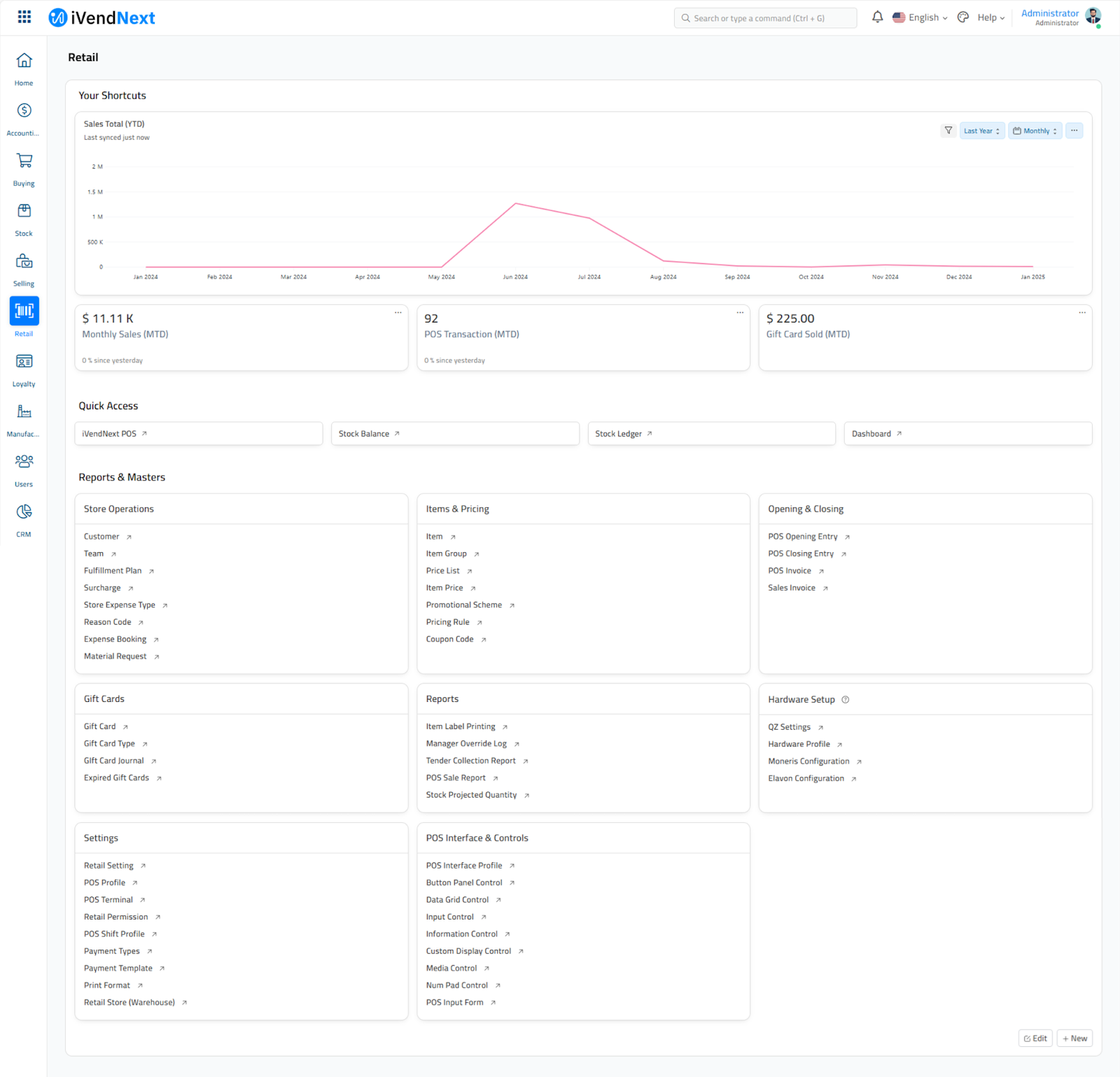The image size is (1120, 1077).
Task: Click the New button
Action: [1074, 1039]
